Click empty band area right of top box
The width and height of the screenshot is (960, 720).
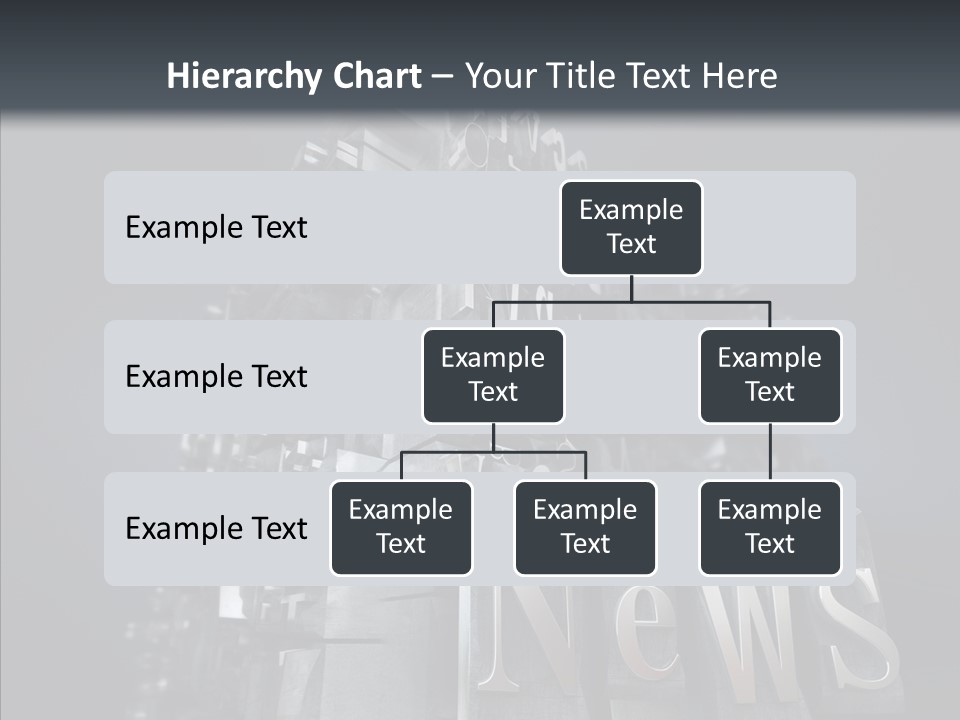pyautogui.click(x=780, y=228)
